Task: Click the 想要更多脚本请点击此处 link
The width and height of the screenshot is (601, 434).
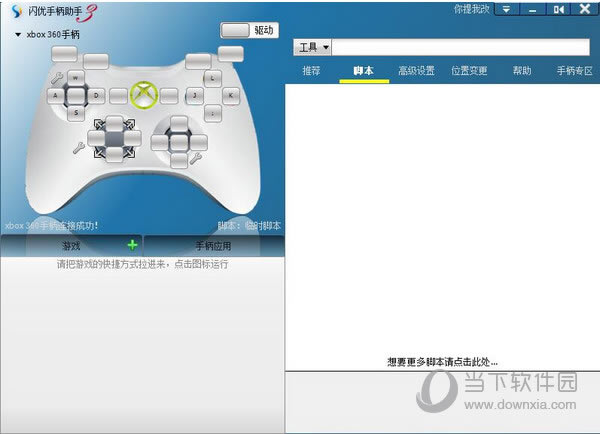Action: (x=442, y=361)
